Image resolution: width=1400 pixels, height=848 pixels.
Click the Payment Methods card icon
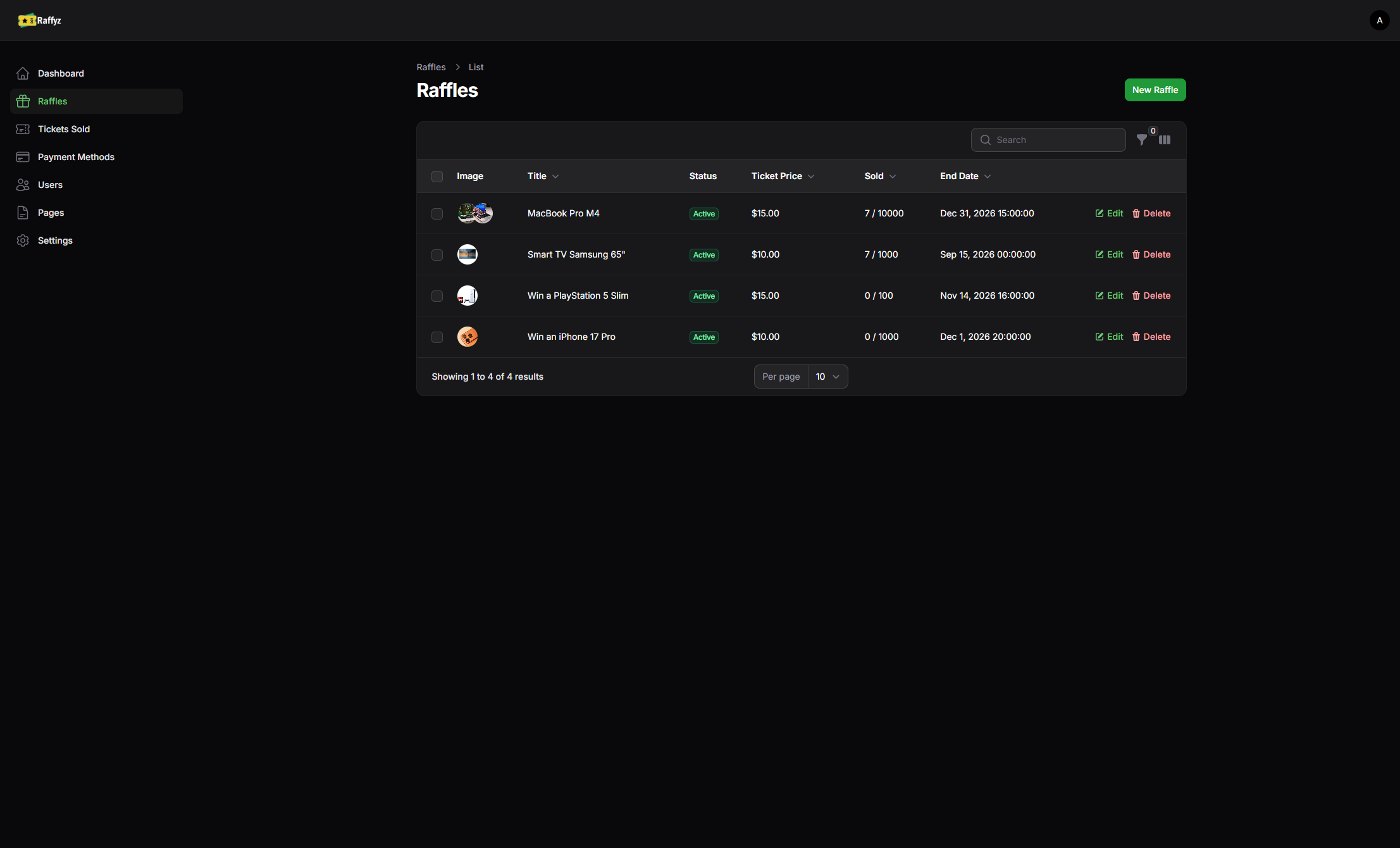tap(23, 157)
